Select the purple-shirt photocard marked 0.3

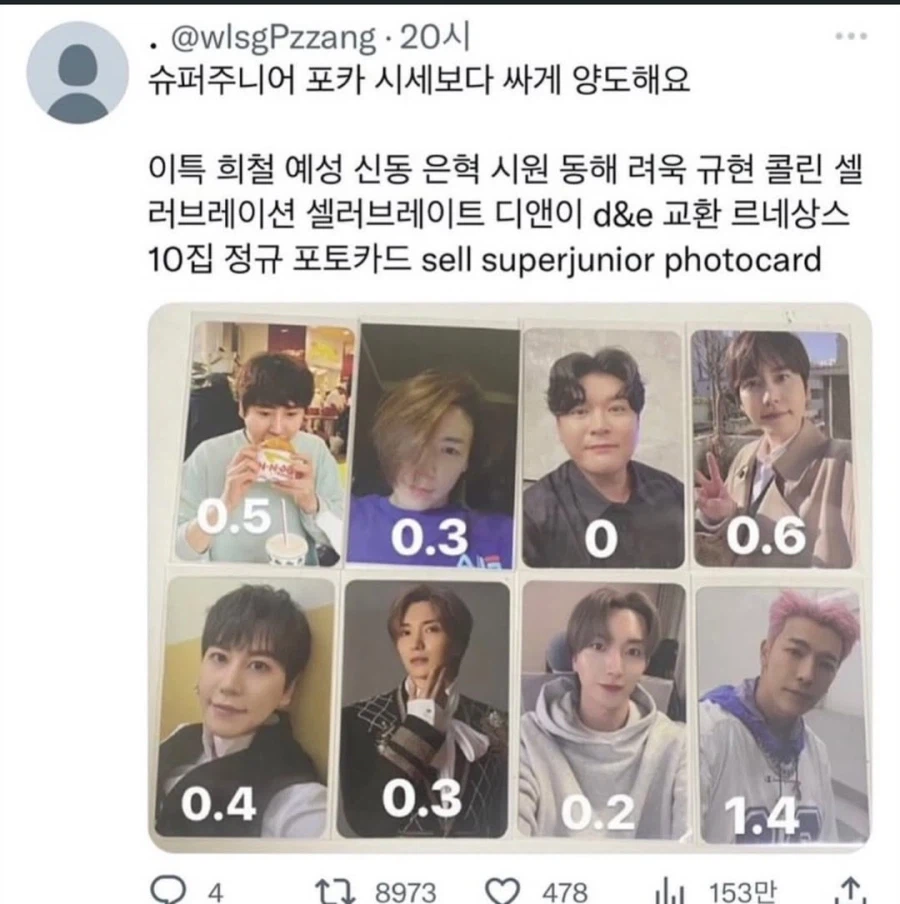433,446
